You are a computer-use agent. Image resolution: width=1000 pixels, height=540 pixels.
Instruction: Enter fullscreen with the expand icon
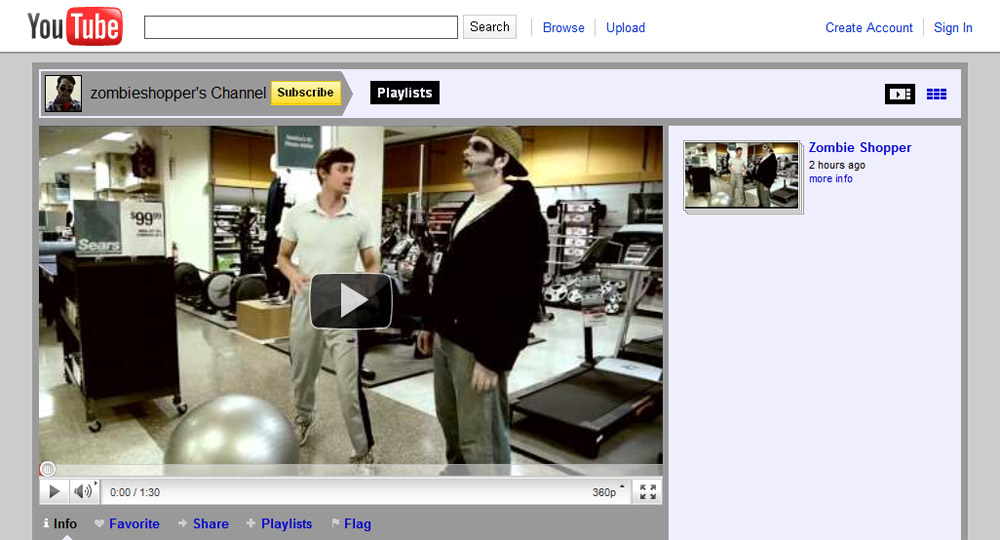[647, 492]
